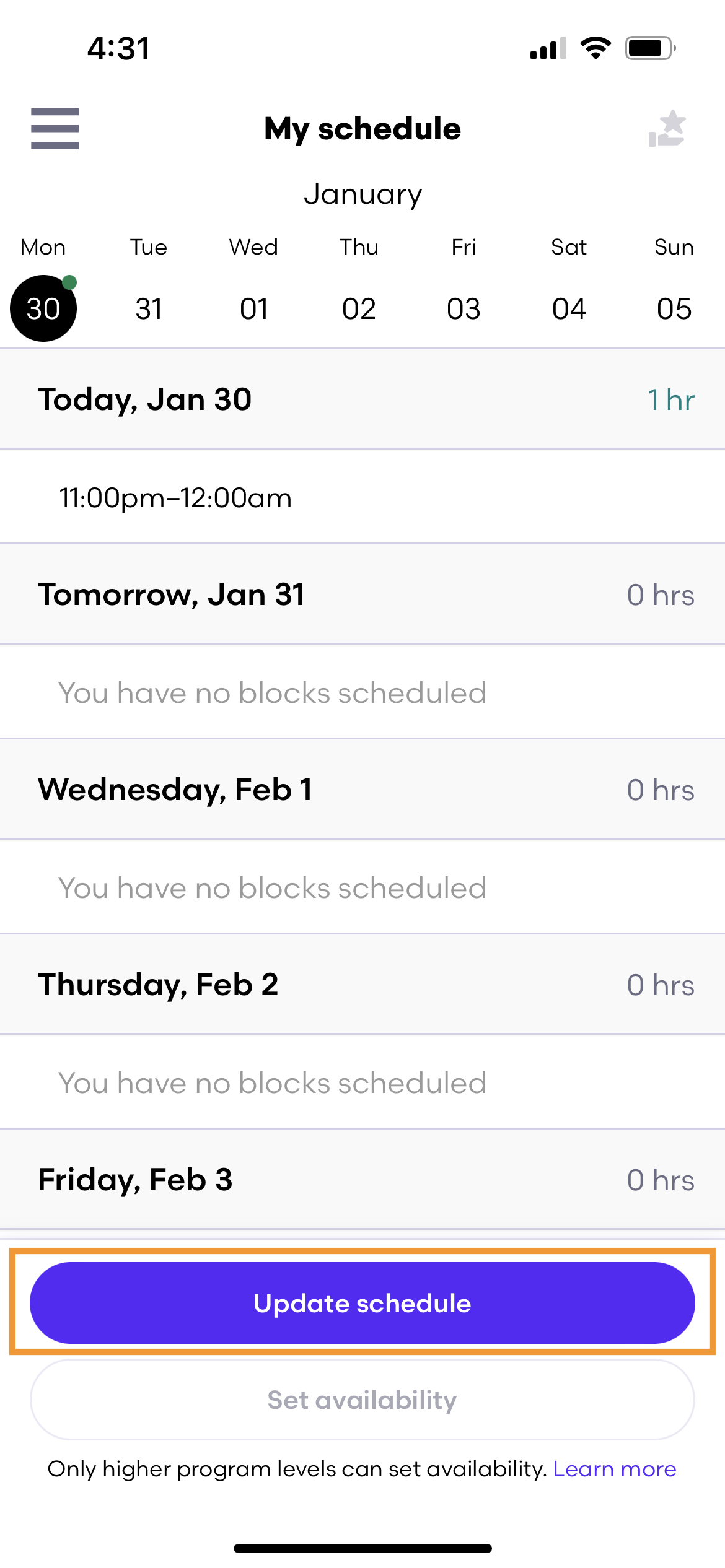Tap the cellular signal icon
The height and width of the screenshot is (1568, 725).
[x=548, y=48]
